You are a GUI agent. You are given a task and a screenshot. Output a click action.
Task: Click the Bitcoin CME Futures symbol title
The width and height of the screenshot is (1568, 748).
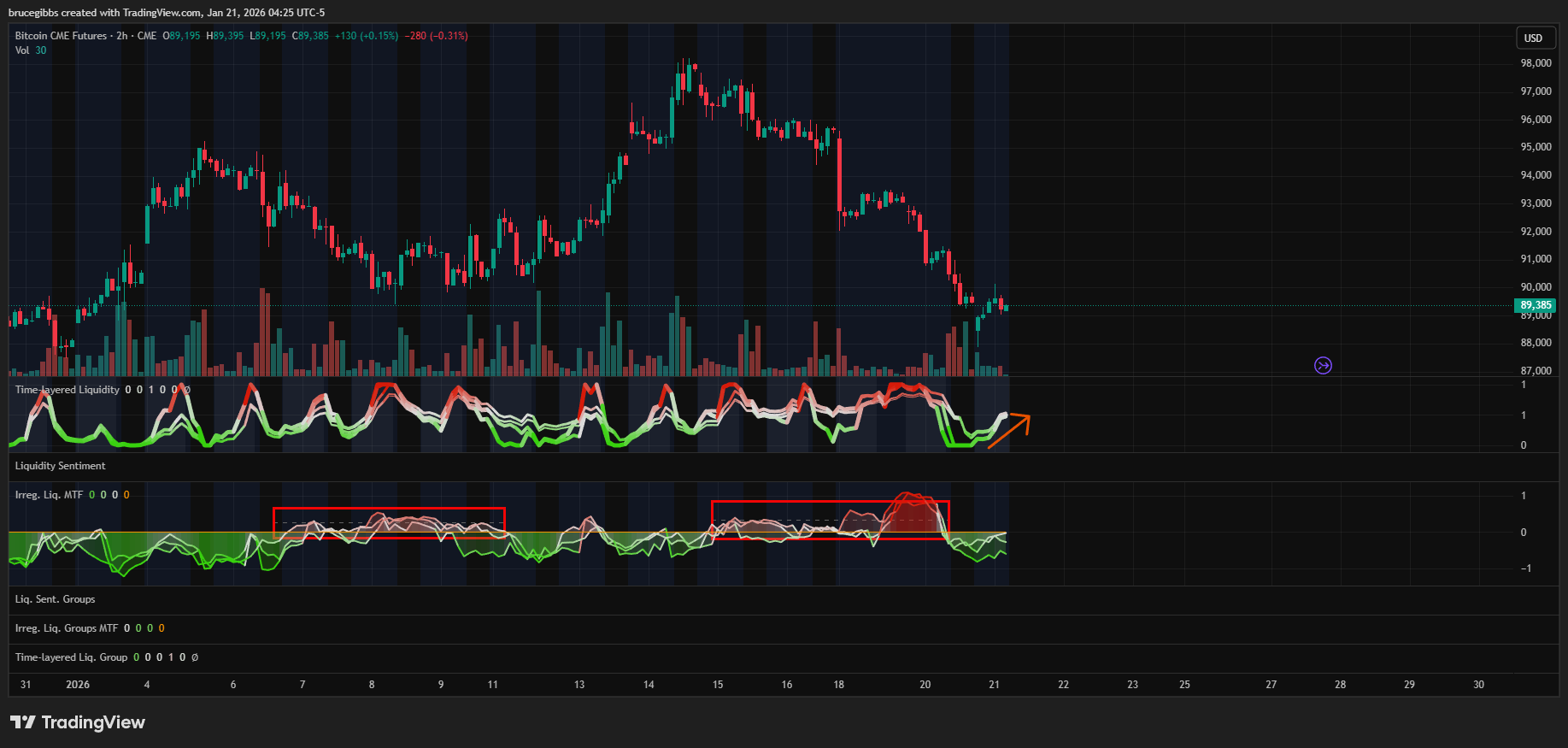(x=61, y=36)
